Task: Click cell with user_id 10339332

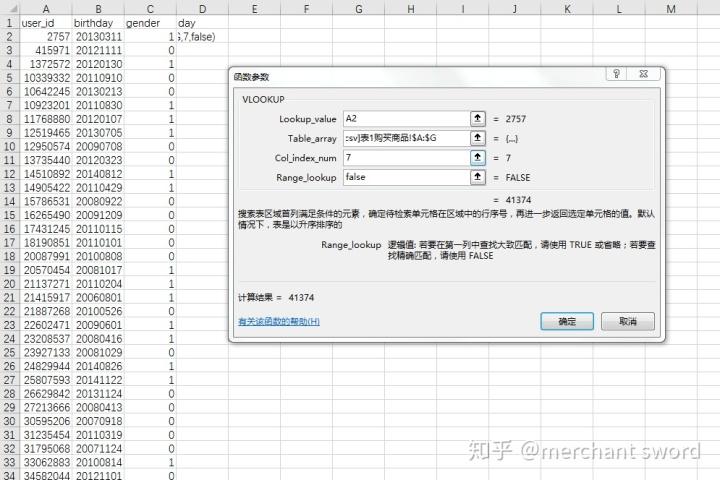Action: [x=46, y=78]
